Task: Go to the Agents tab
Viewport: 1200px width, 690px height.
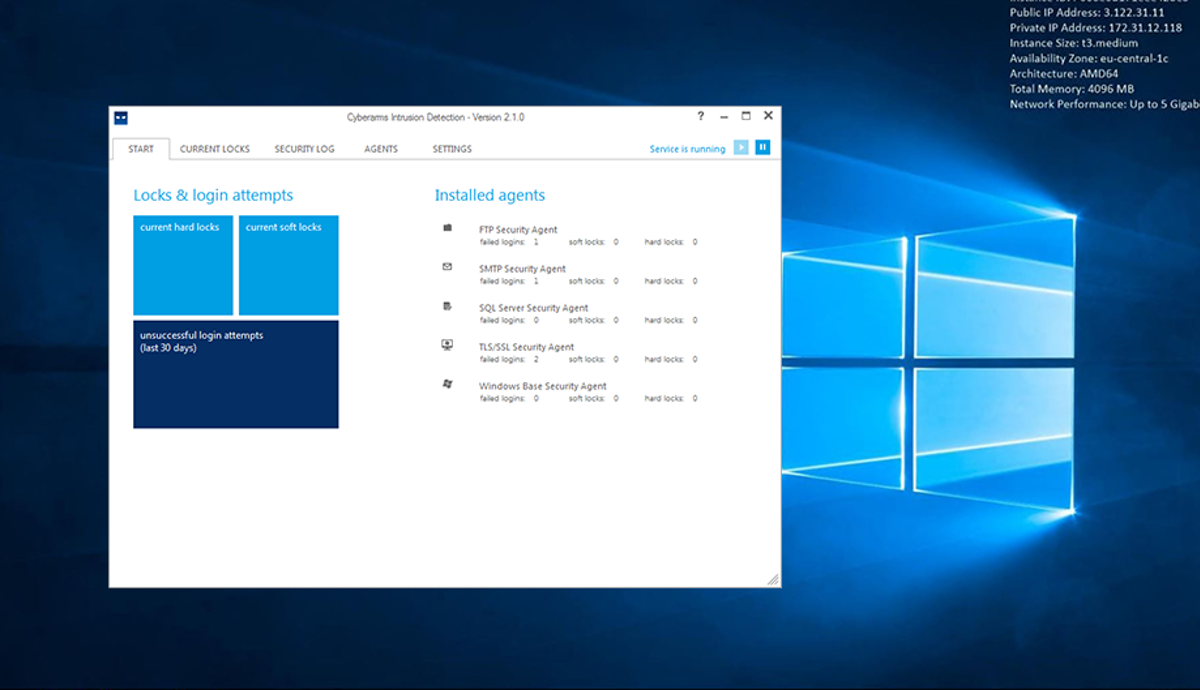Action: point(381,149)
